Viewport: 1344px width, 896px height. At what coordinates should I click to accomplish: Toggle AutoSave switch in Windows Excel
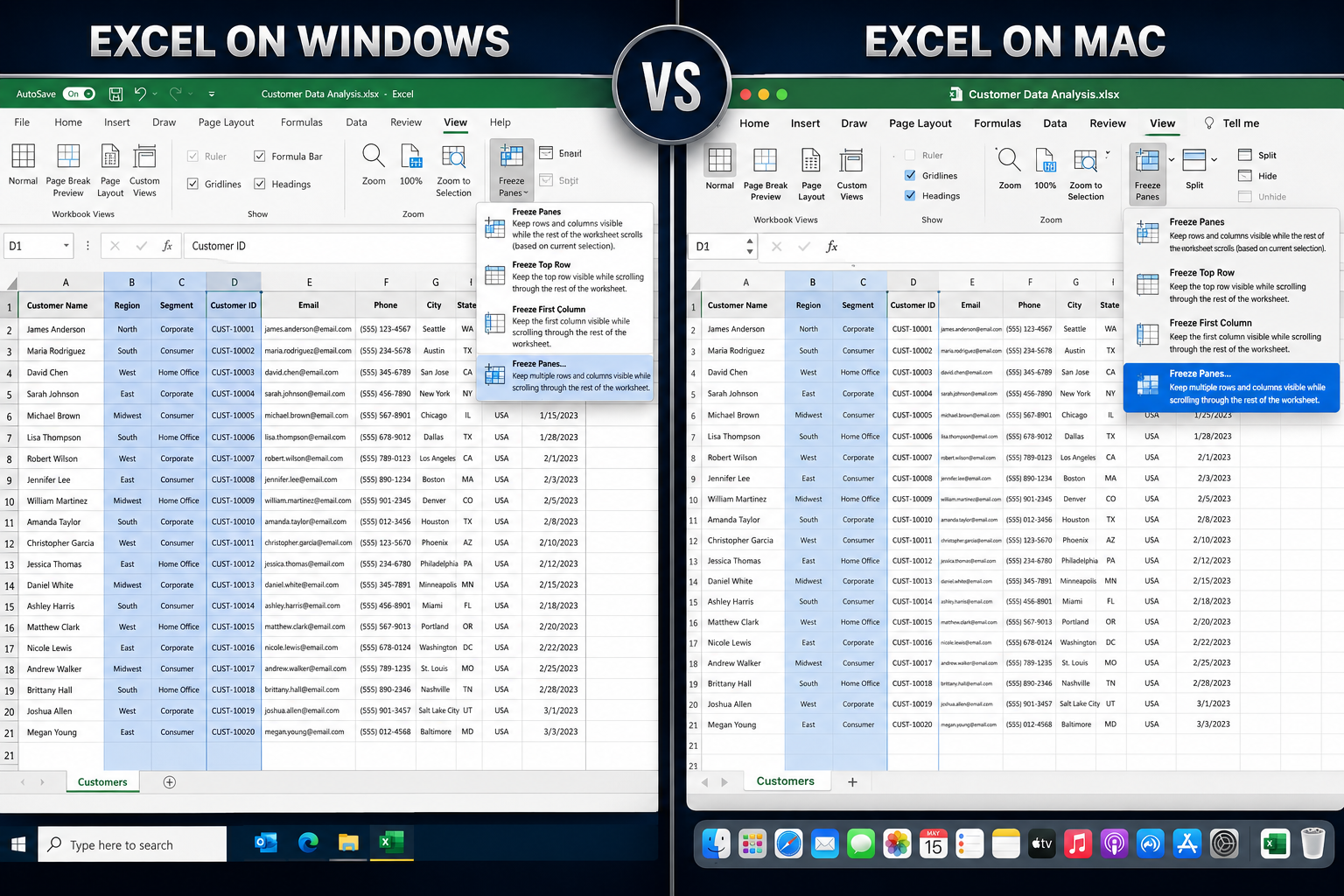pyautogui.click(x=78, y=94)
